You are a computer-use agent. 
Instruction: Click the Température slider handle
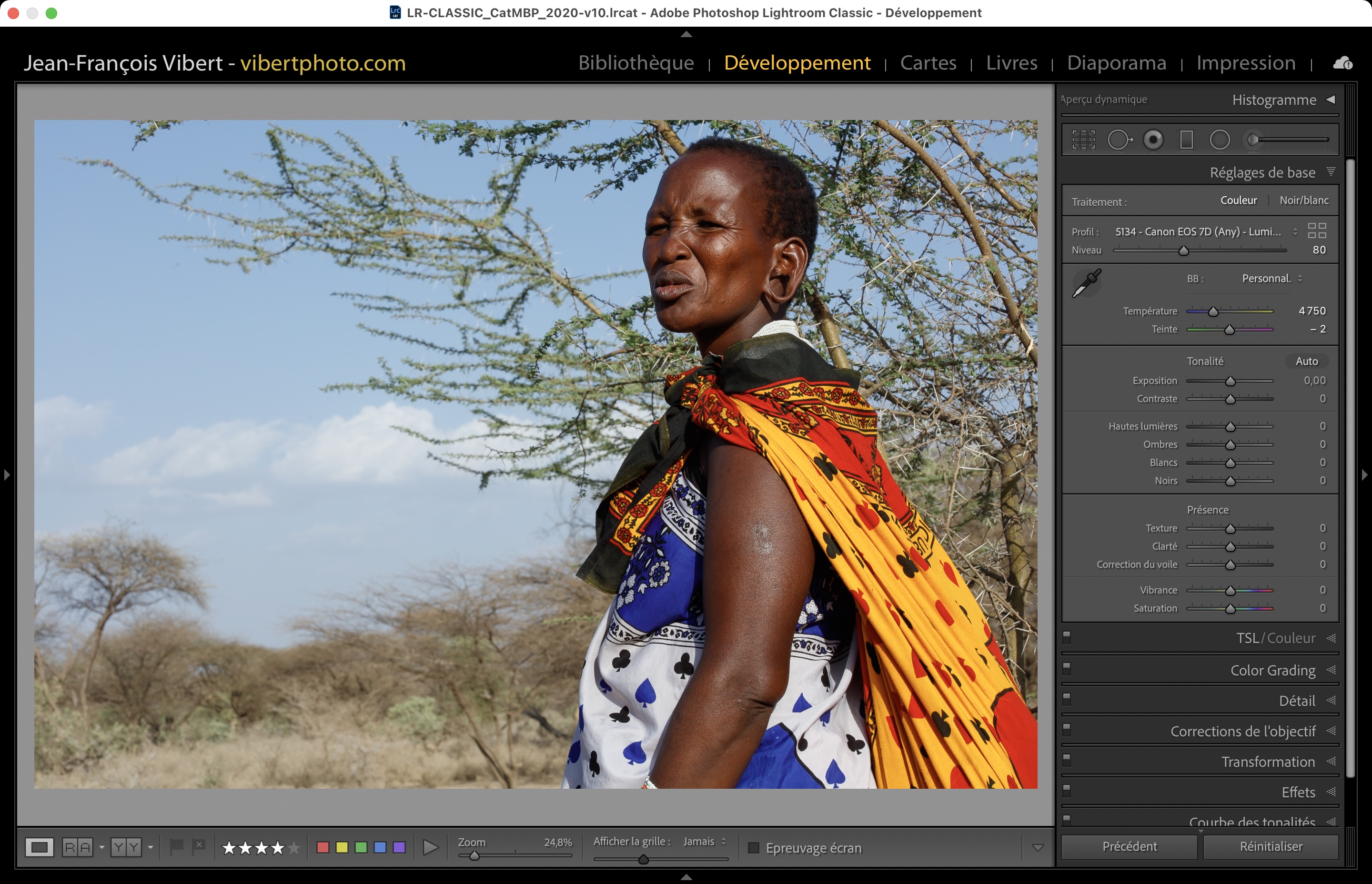[x=1213, y=311]
